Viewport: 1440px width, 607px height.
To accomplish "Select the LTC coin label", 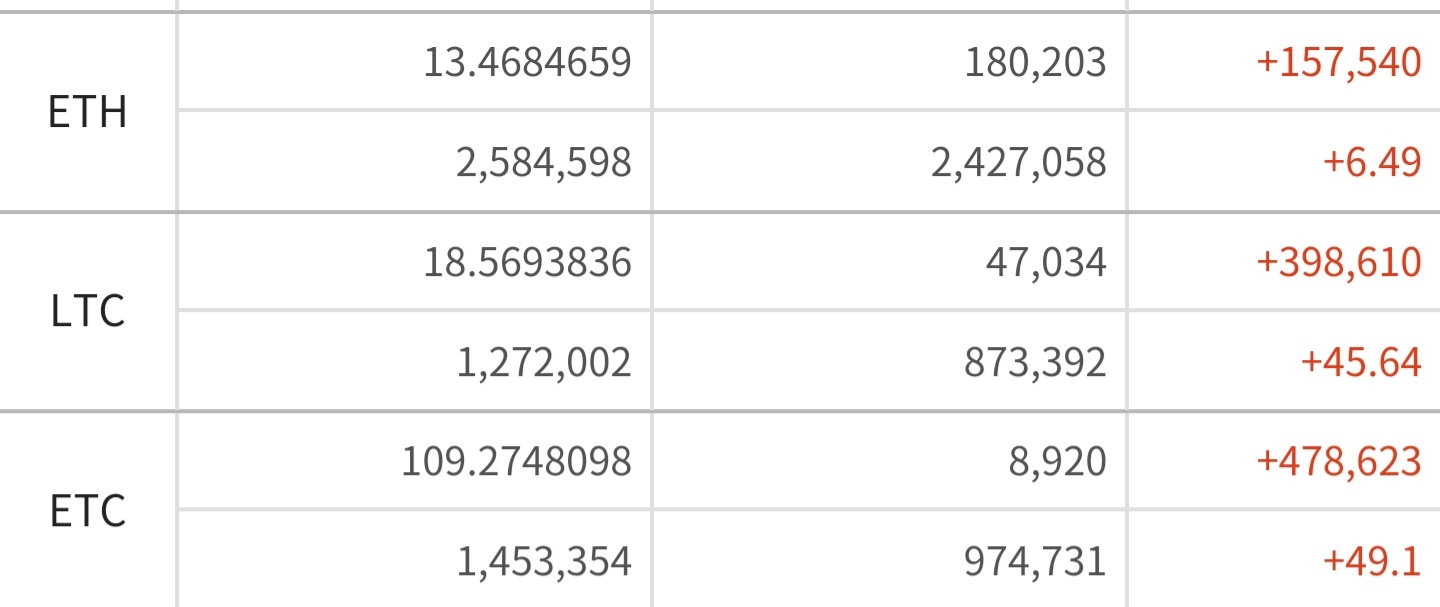I will (88, 312).
